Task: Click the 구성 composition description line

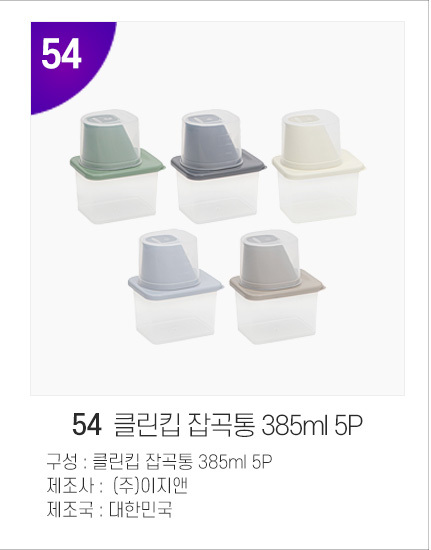Action: (x=160, y=462)
